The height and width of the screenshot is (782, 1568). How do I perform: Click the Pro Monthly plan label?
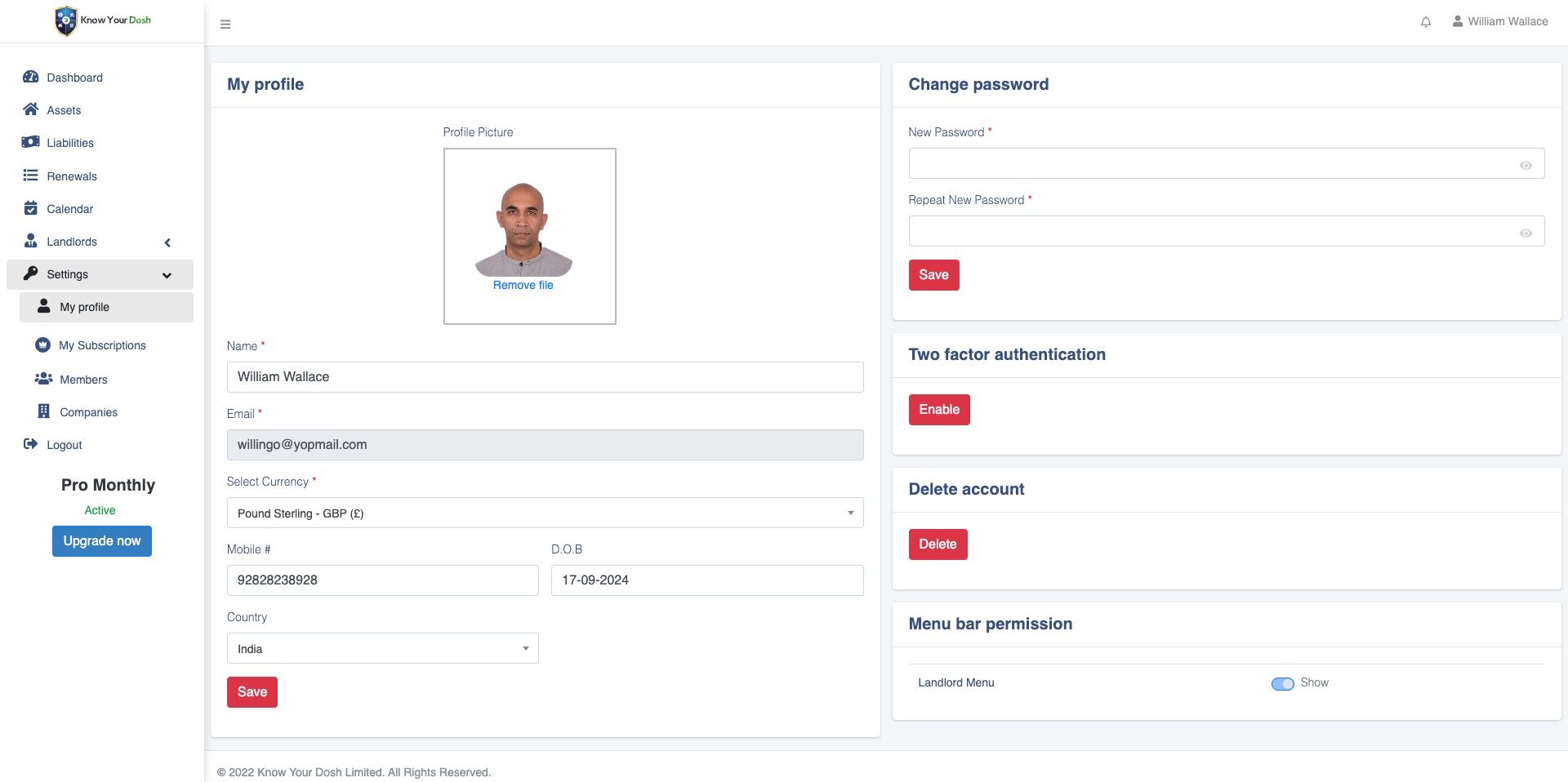(108, 485)
